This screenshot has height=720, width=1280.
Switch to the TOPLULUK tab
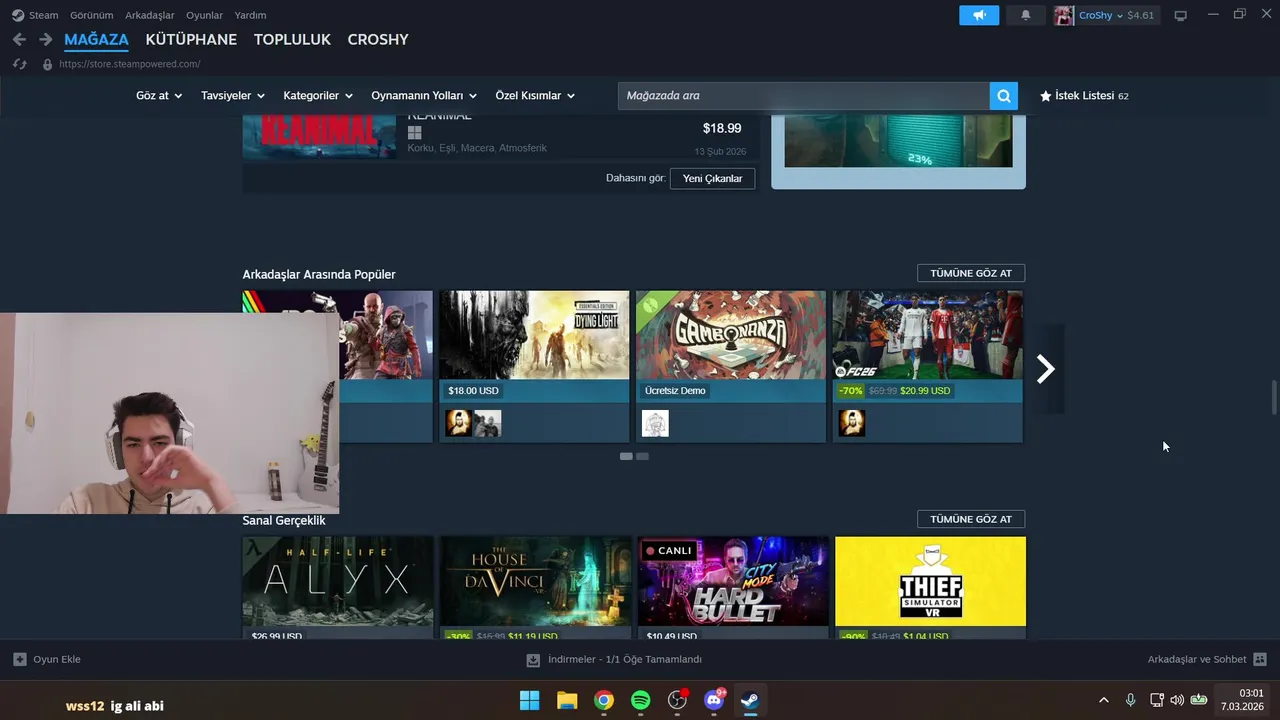tap(292, 39)
